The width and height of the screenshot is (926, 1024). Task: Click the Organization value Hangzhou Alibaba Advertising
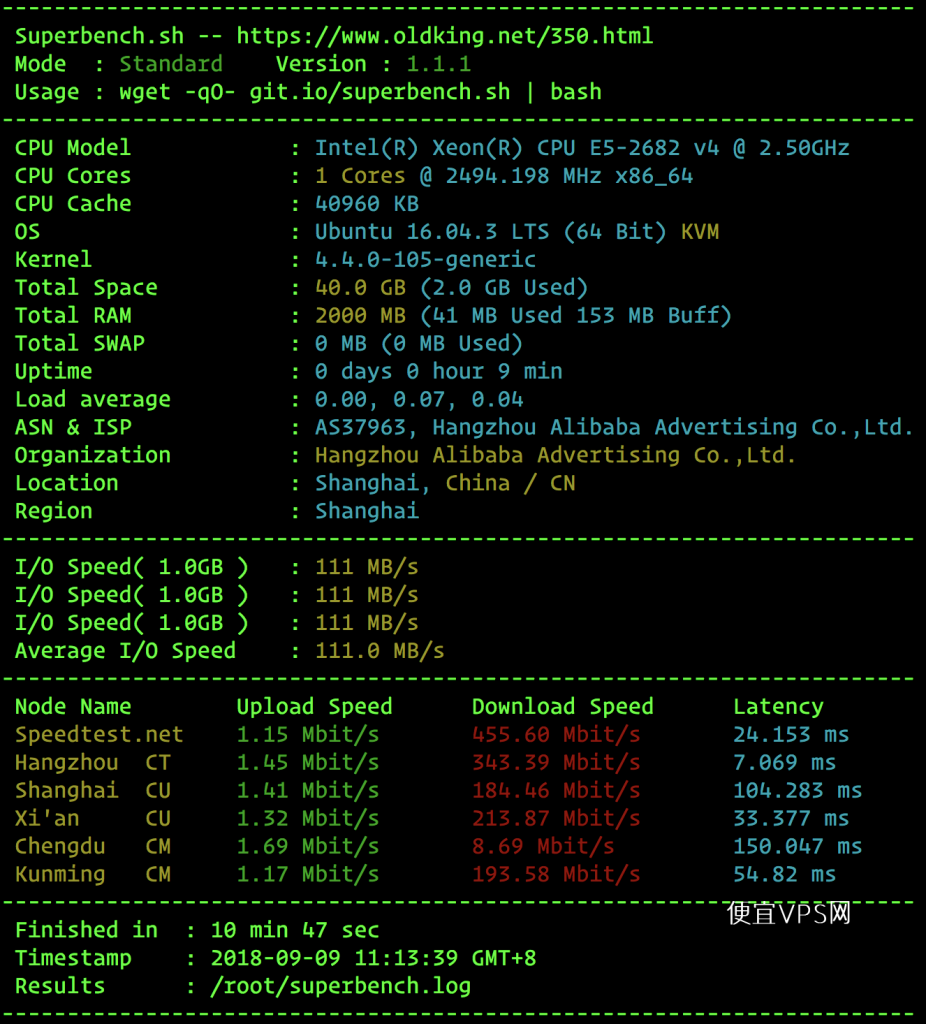555,455
